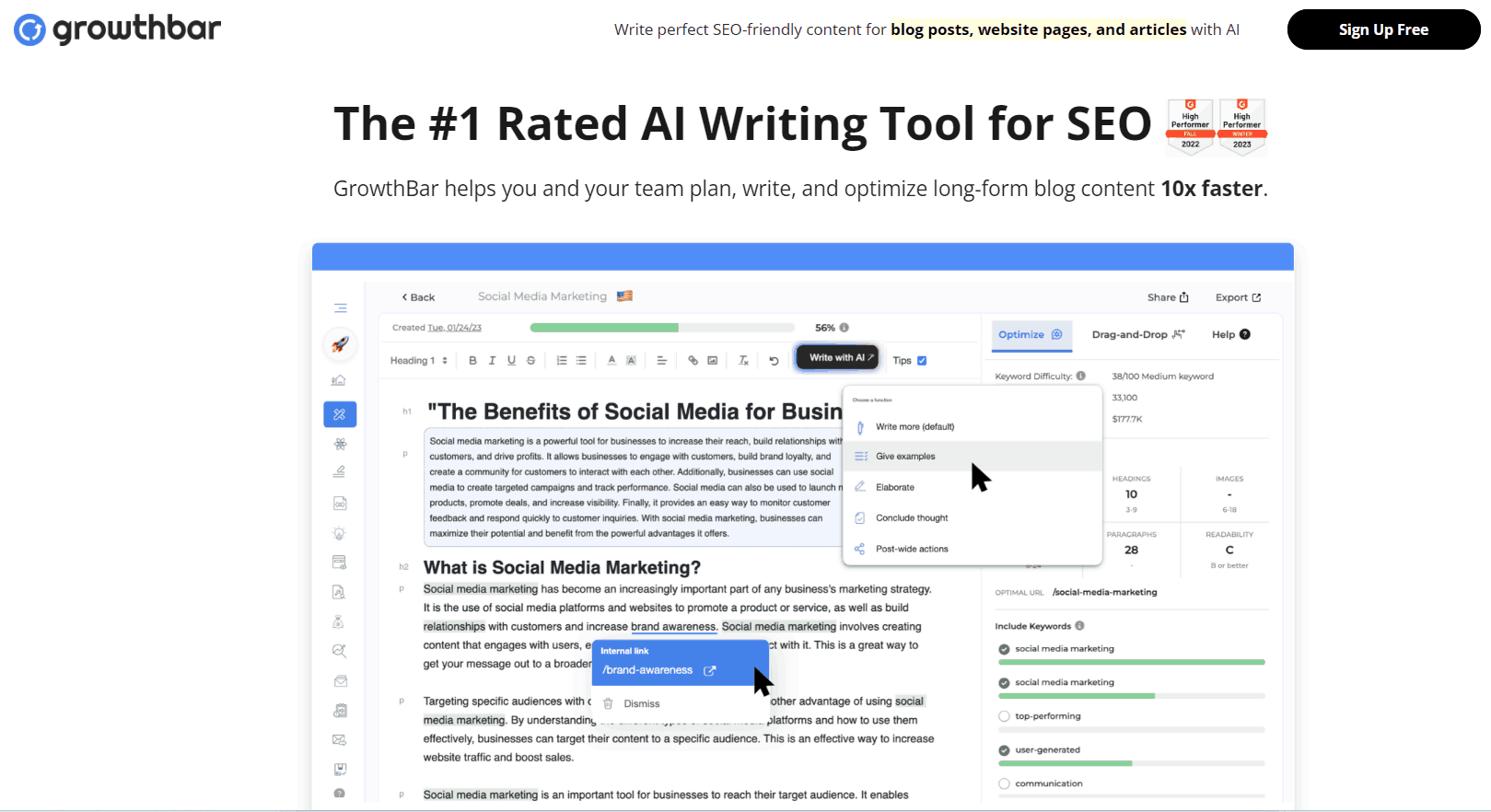Click the Include Keywords info icon

[x=1079, y=626]
